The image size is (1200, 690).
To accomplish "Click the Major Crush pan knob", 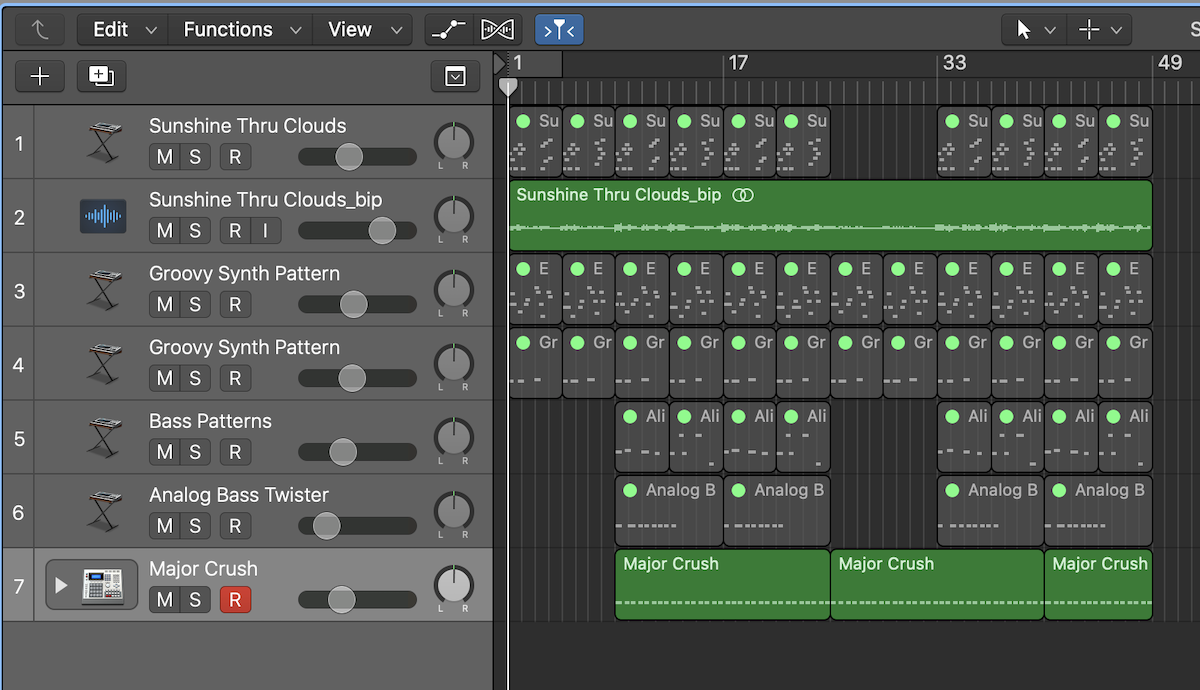I will (453, 587).
